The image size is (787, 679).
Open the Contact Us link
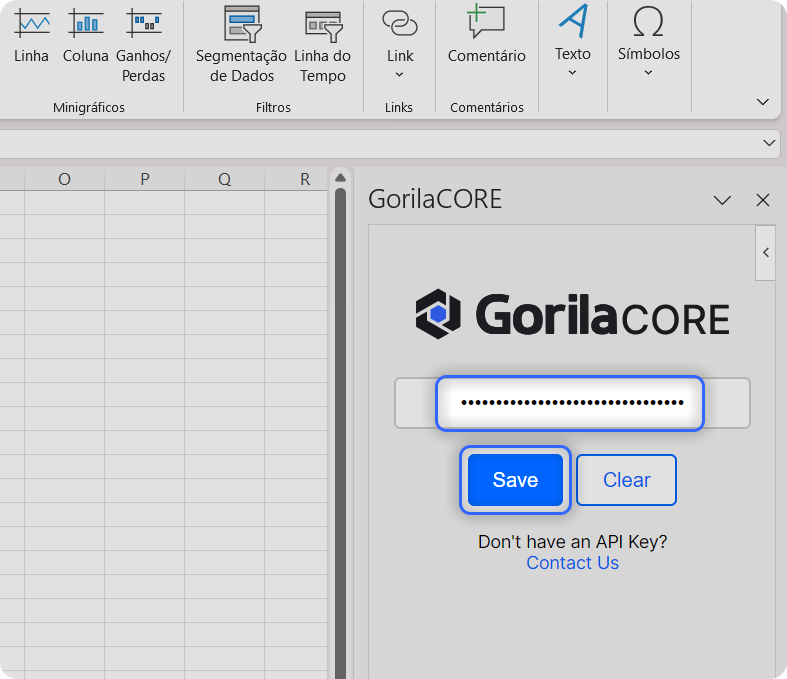(x=572, y=563)
